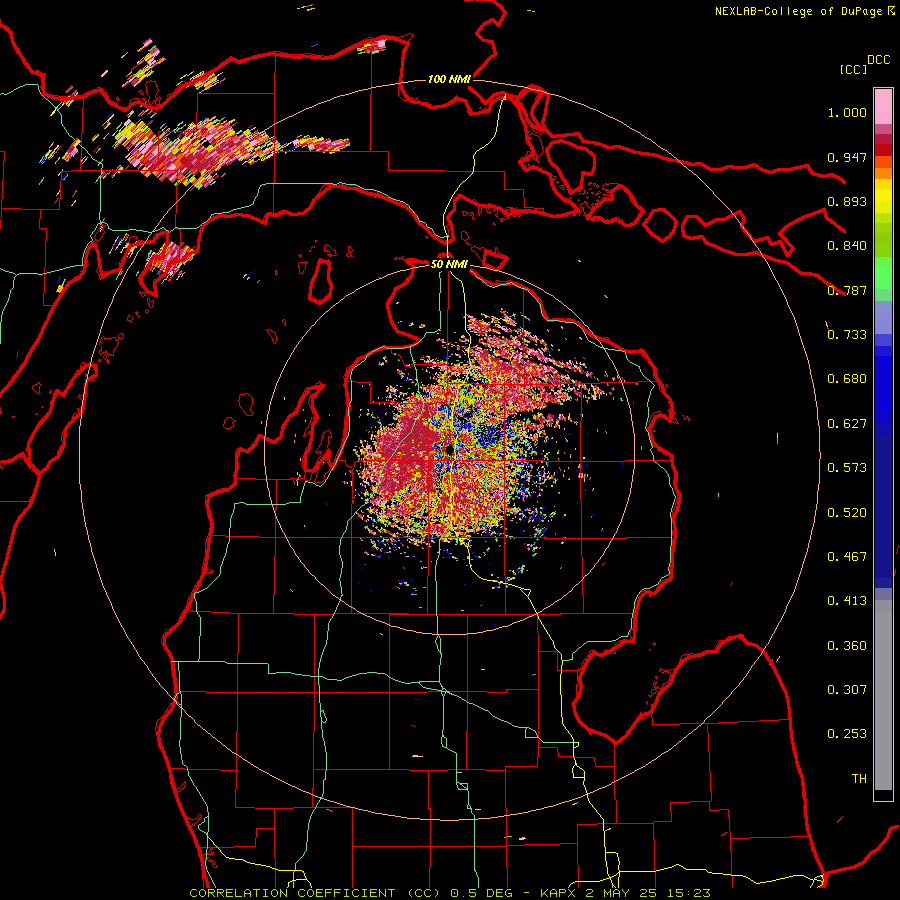Click the 0.947 scale value

coord(847,157)
